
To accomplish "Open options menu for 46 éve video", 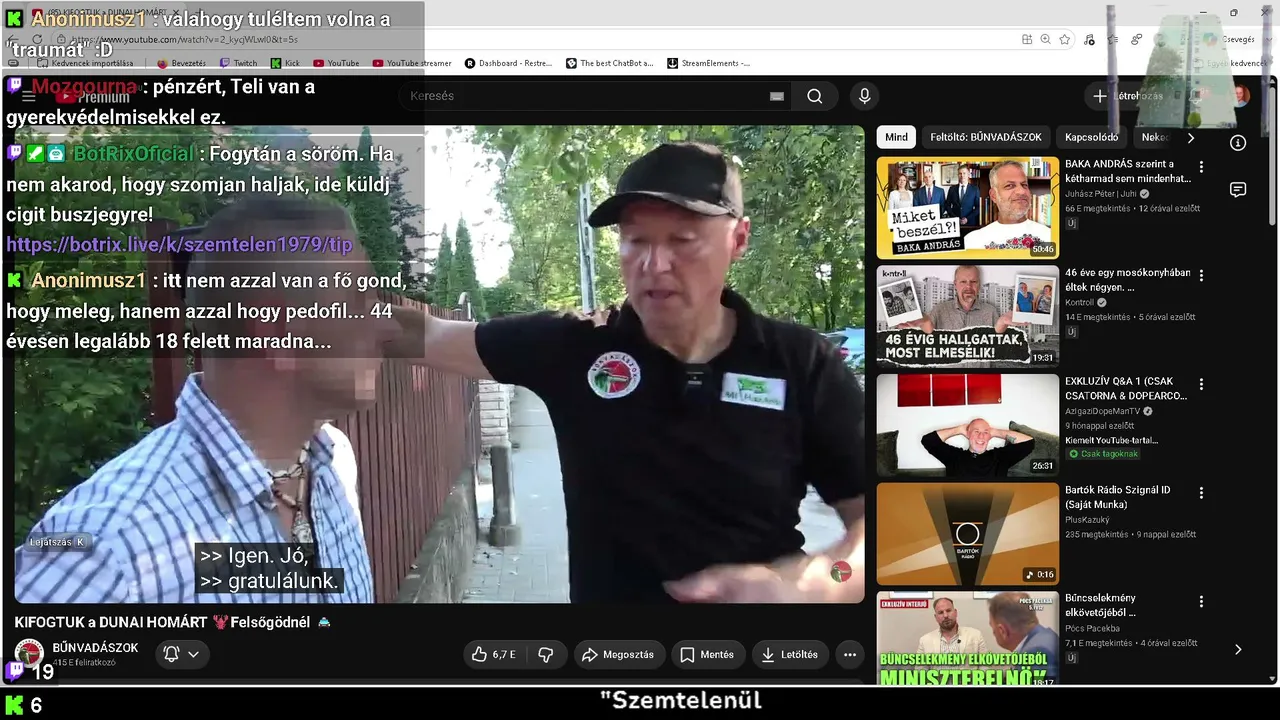I will click(1201, 275).
